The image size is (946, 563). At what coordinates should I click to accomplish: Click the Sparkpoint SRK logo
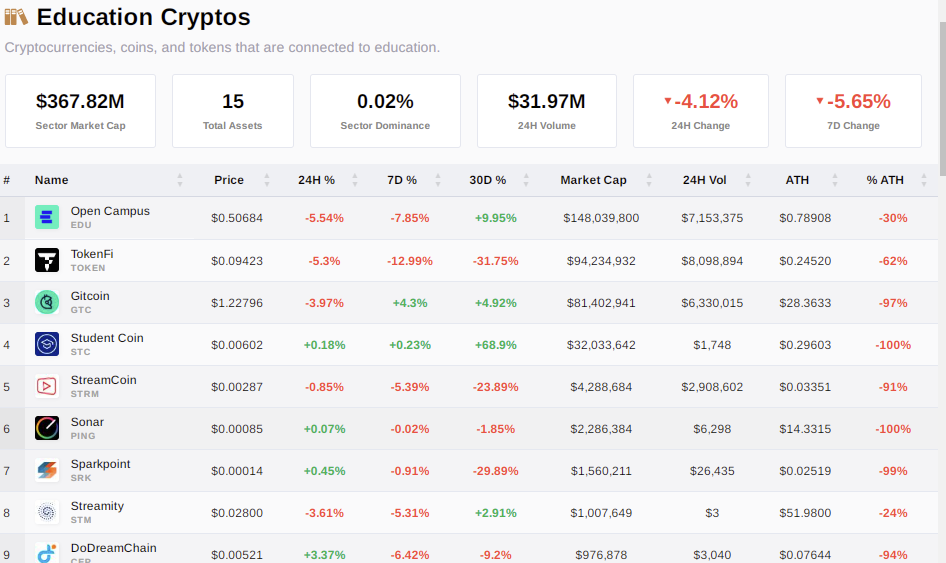[x=46, y=470]
